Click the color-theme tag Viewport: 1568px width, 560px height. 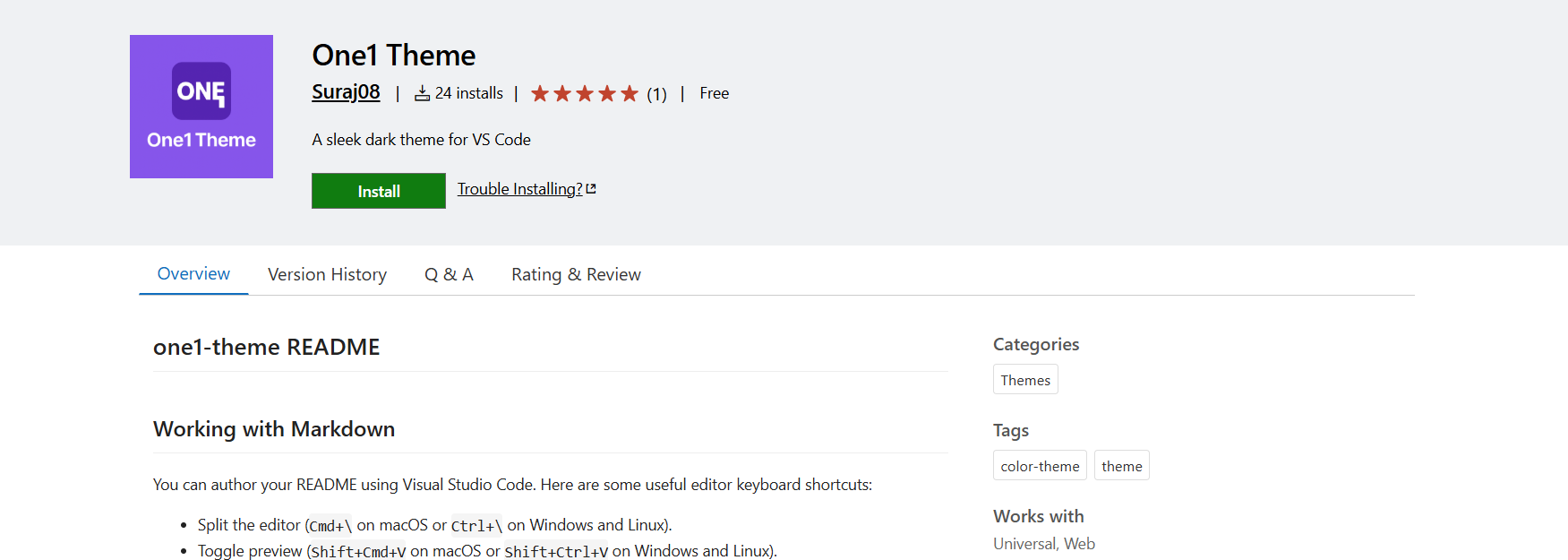(x=1040, y=466)
